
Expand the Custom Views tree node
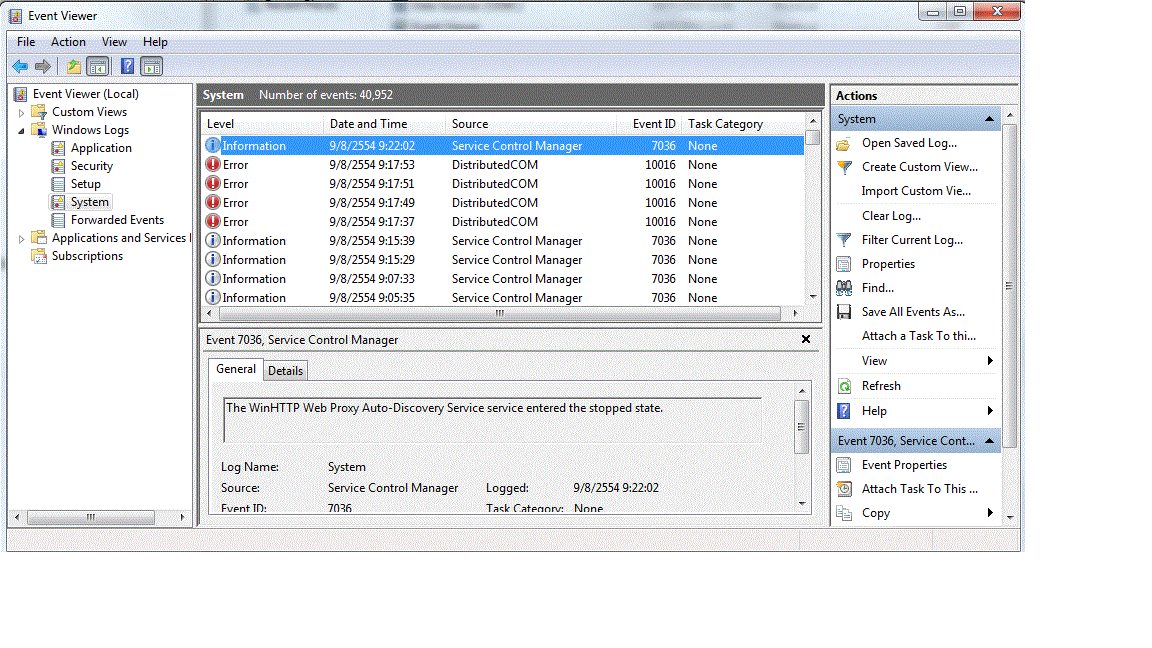point(21,113)
